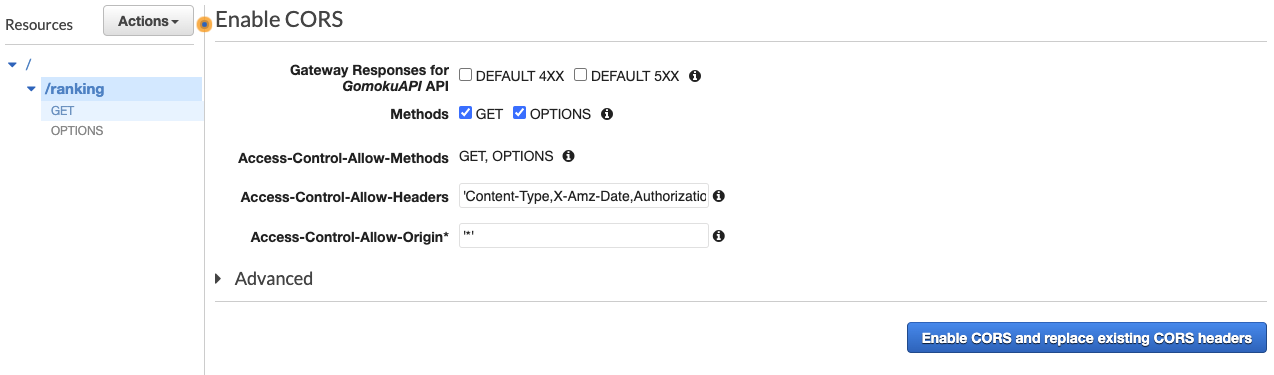Click the Access-Control-Allow-Origin input field

pyautogui.click(x=583, y=236)
